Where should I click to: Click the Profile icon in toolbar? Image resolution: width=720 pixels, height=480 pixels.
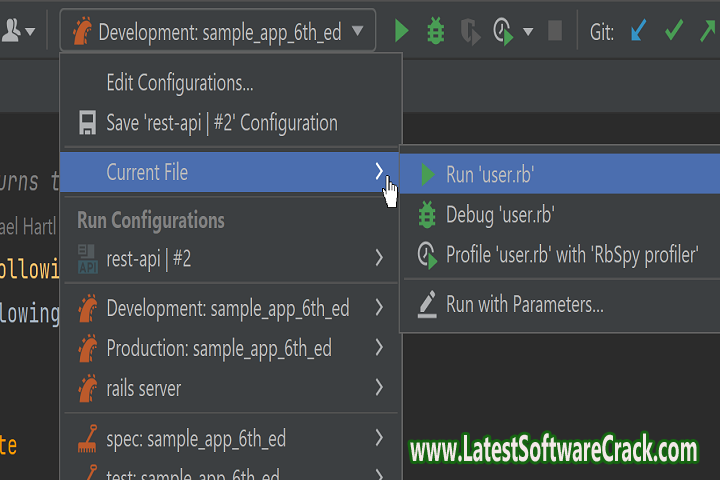click(504, 32)
